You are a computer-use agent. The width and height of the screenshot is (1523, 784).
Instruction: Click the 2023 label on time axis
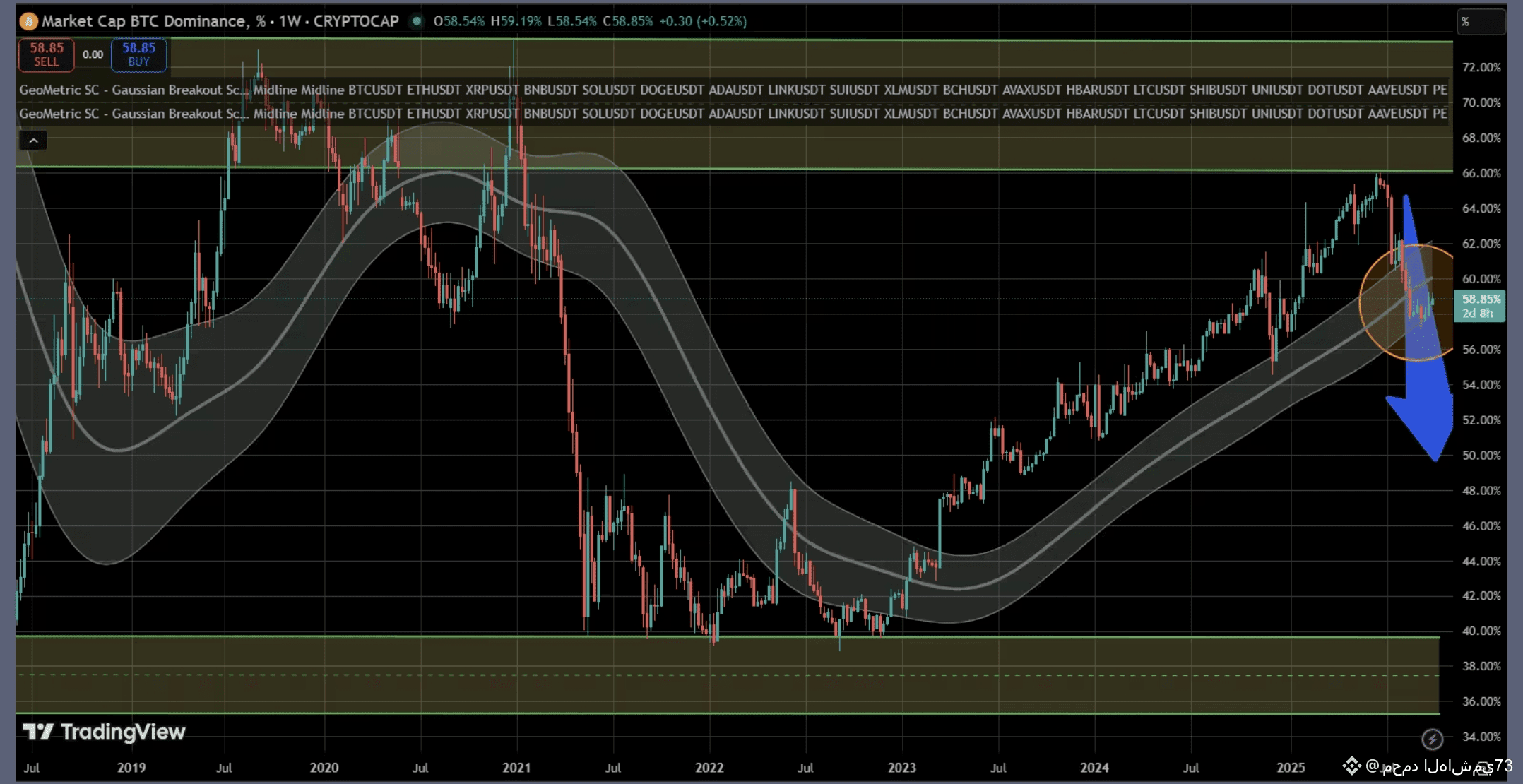pos(901,768)
